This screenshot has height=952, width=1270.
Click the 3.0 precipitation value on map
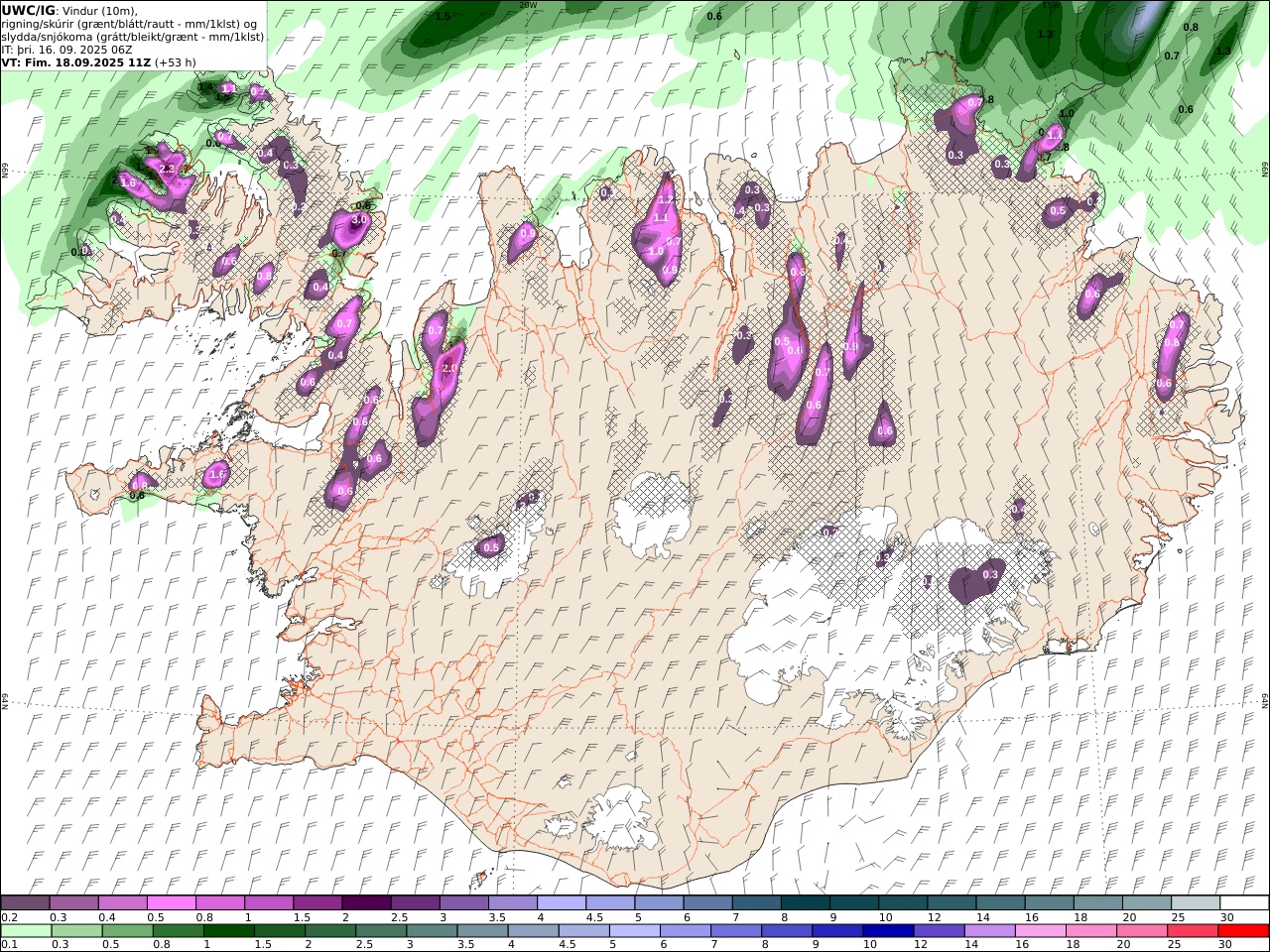coord(360,220)
